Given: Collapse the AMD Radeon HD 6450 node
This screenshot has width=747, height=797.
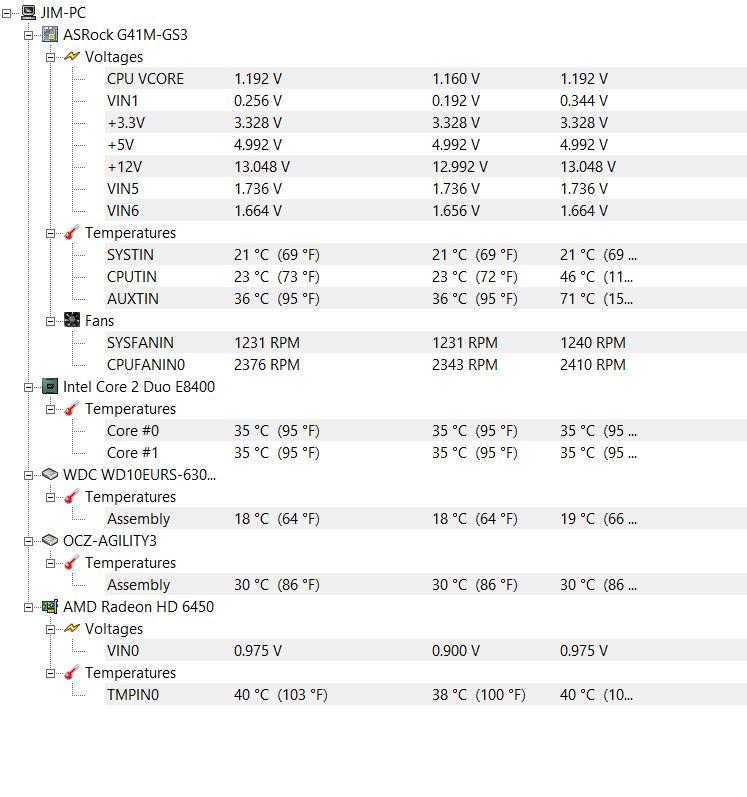Looking at the screenshot, I should 28,607.
